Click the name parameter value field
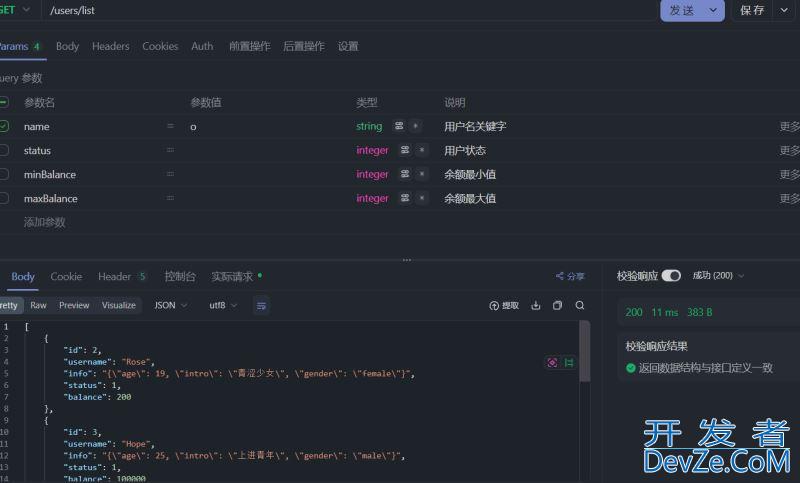Viewport: 800px width, 483px height. click(269, 126)
